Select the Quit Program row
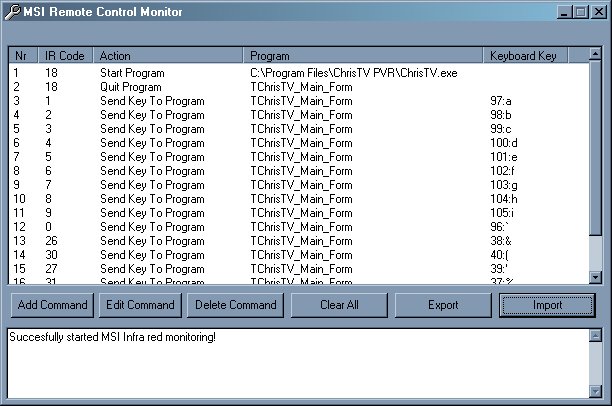The image size is (612, 406). (299, 87)
